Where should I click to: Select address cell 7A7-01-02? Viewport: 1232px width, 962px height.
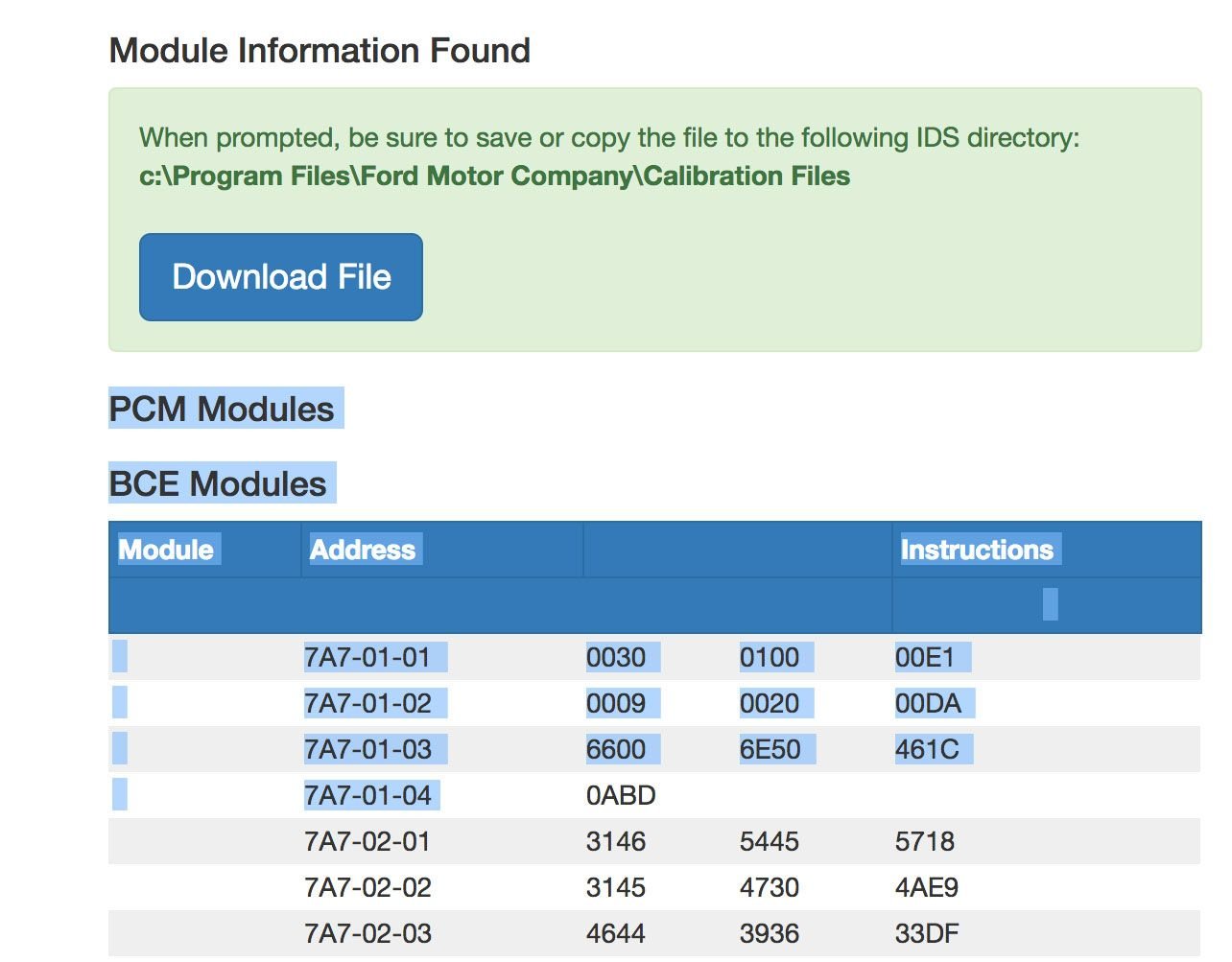(367, 704)
